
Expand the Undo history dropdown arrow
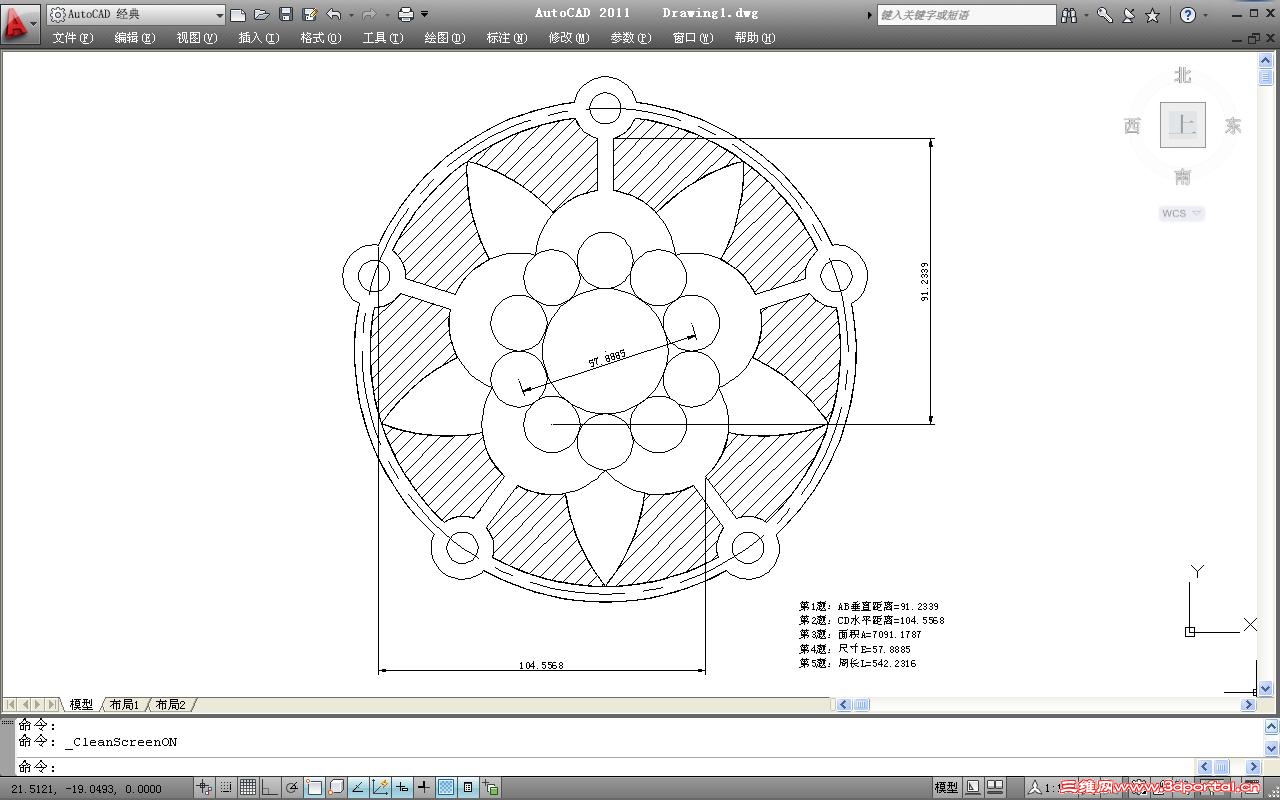(x=350, y=14)
